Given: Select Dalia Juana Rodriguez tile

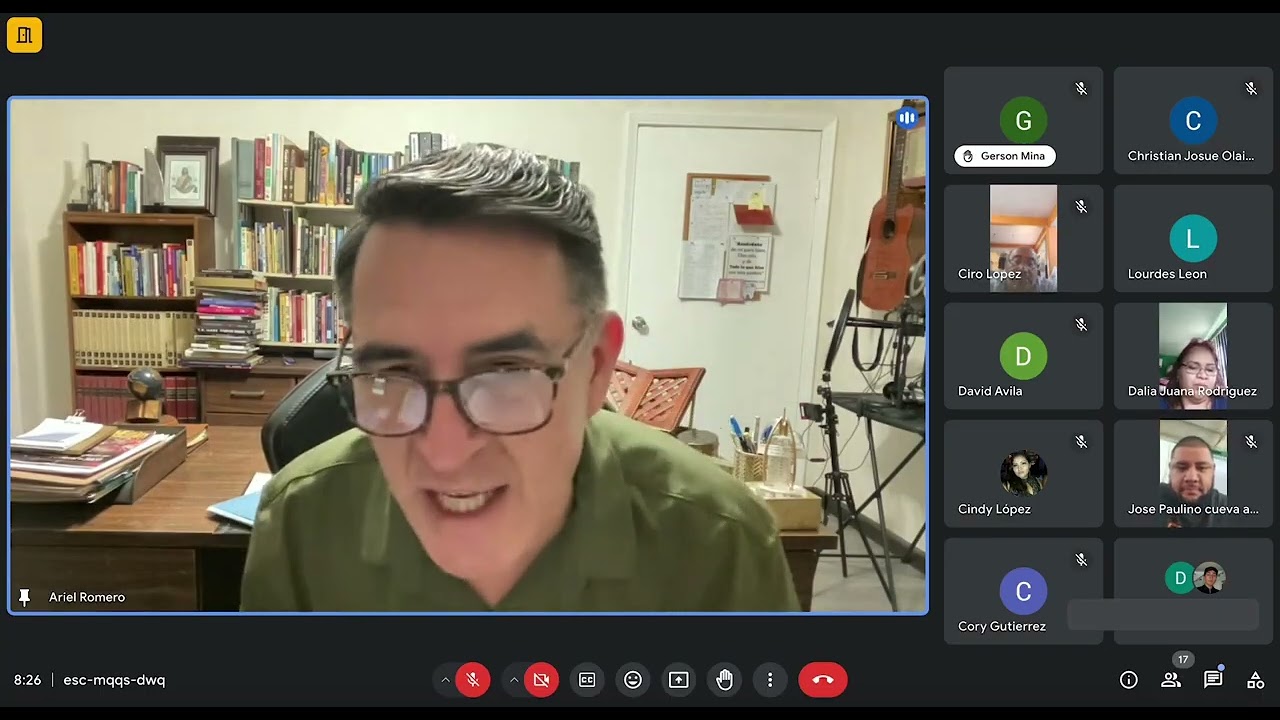Looking at the screenshot, I should click(1193, 356).
